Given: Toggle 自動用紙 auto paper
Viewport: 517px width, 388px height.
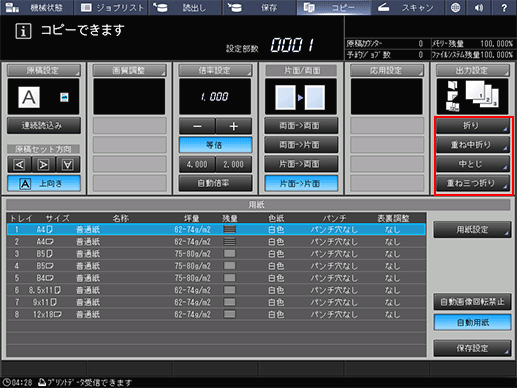Looking at the screenshot, I should (472, 322).
